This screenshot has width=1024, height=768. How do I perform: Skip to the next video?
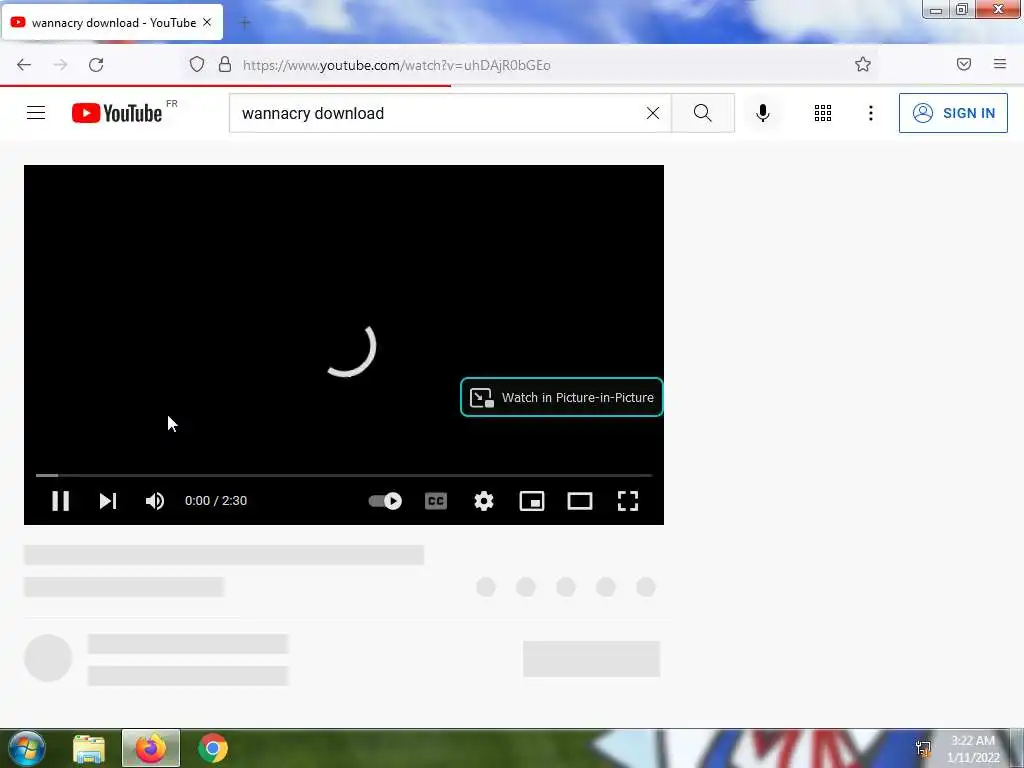[108, 501]
